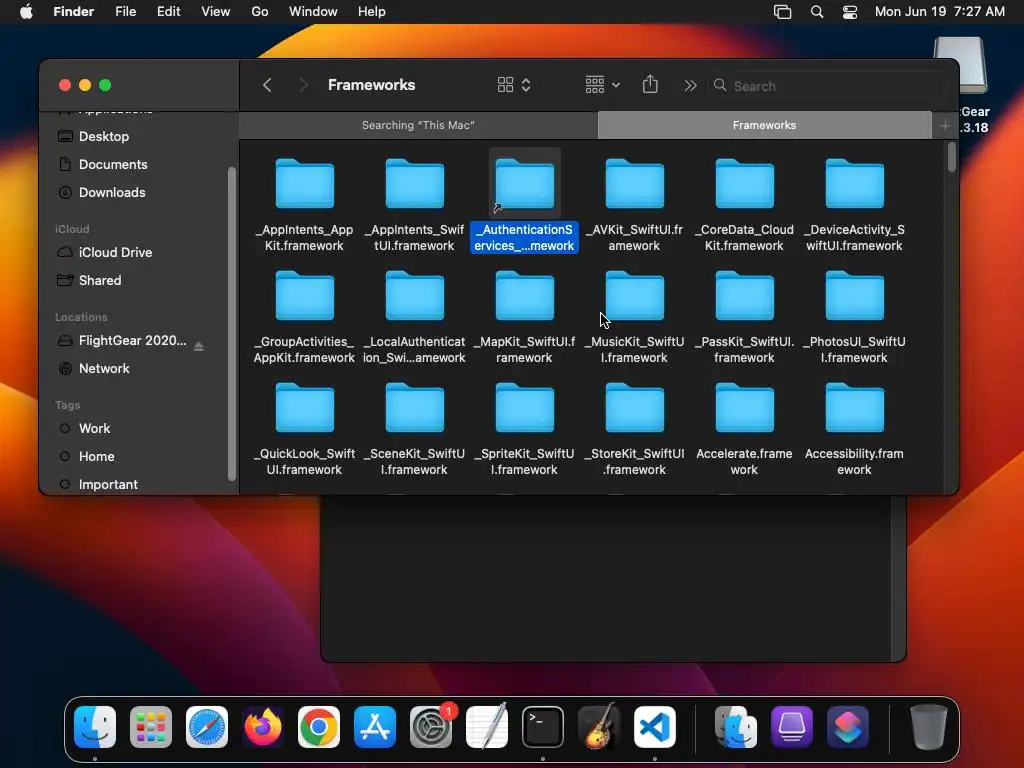
Task: Switch to the Searching "This Mac" tab
Action: [x=418, y=125]
